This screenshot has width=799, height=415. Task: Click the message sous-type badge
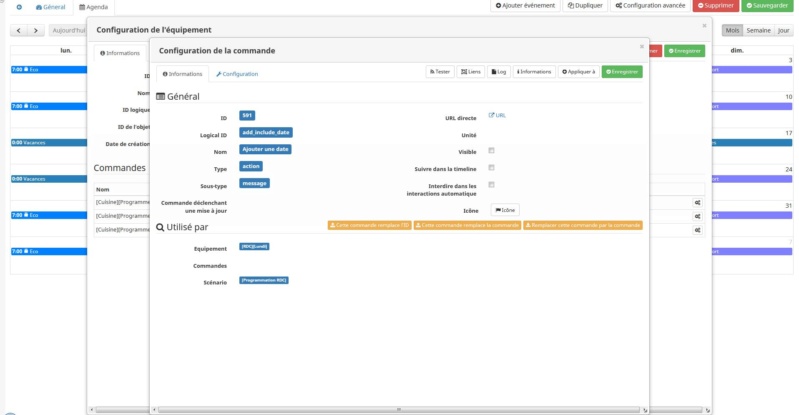[x=254, y=183]
